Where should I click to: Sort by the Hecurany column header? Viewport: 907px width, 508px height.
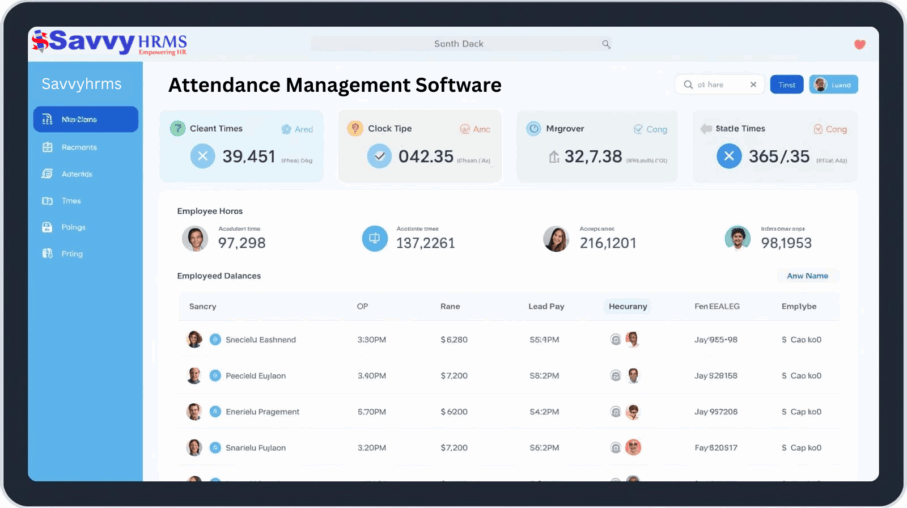click(627, 306)
